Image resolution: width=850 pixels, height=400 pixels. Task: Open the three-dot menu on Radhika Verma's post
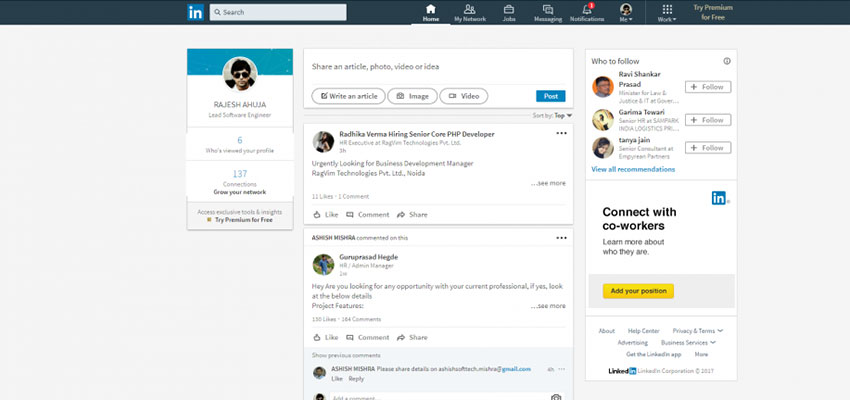pyautogui.click(x=561, y=133)
